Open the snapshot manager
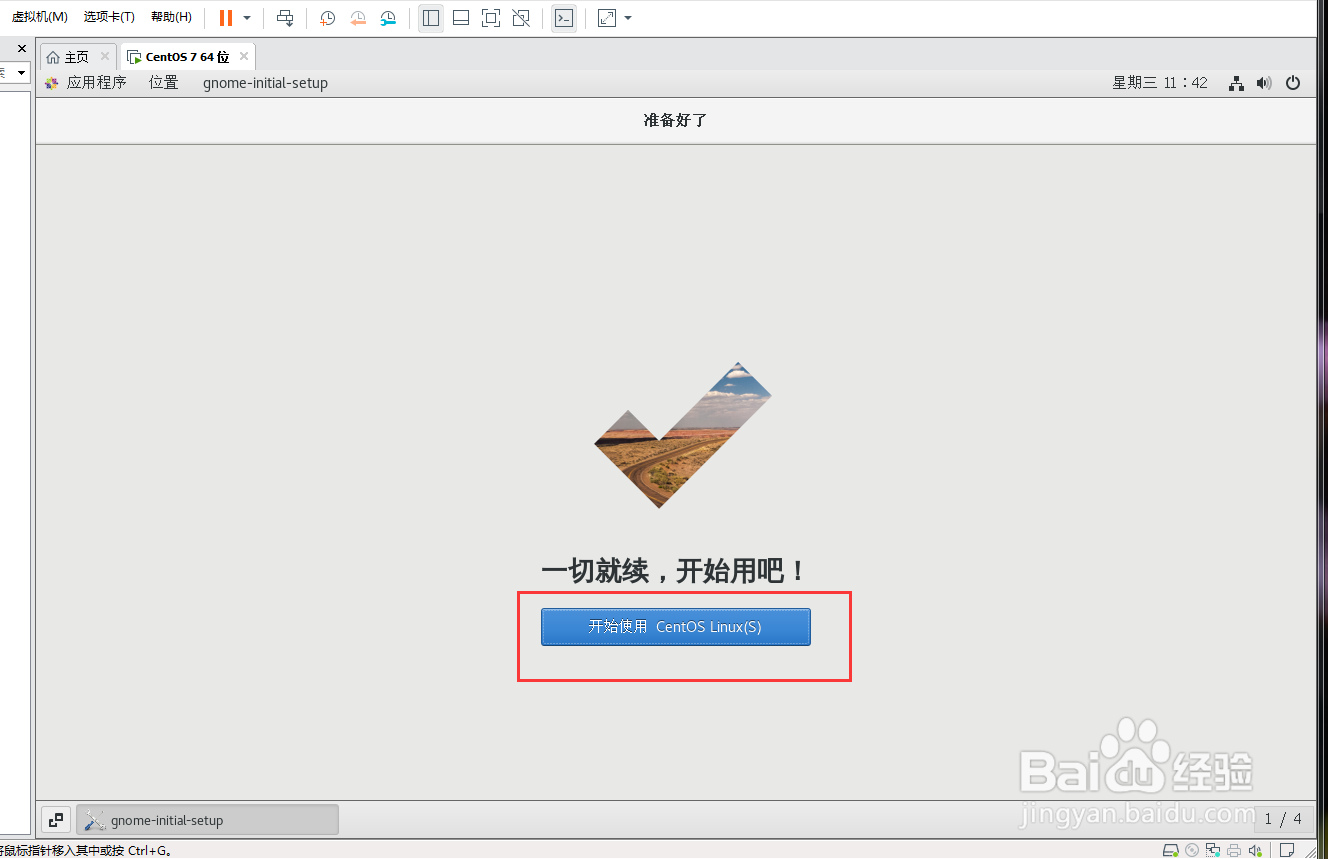 pyautogui.click(x=388, y=18)
